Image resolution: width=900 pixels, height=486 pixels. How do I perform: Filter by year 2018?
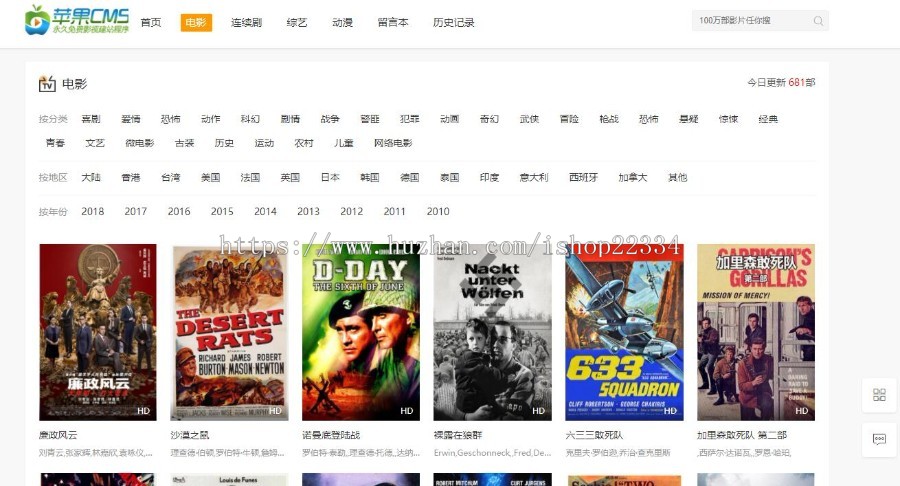pyautogui.click(x=92, y=211)
